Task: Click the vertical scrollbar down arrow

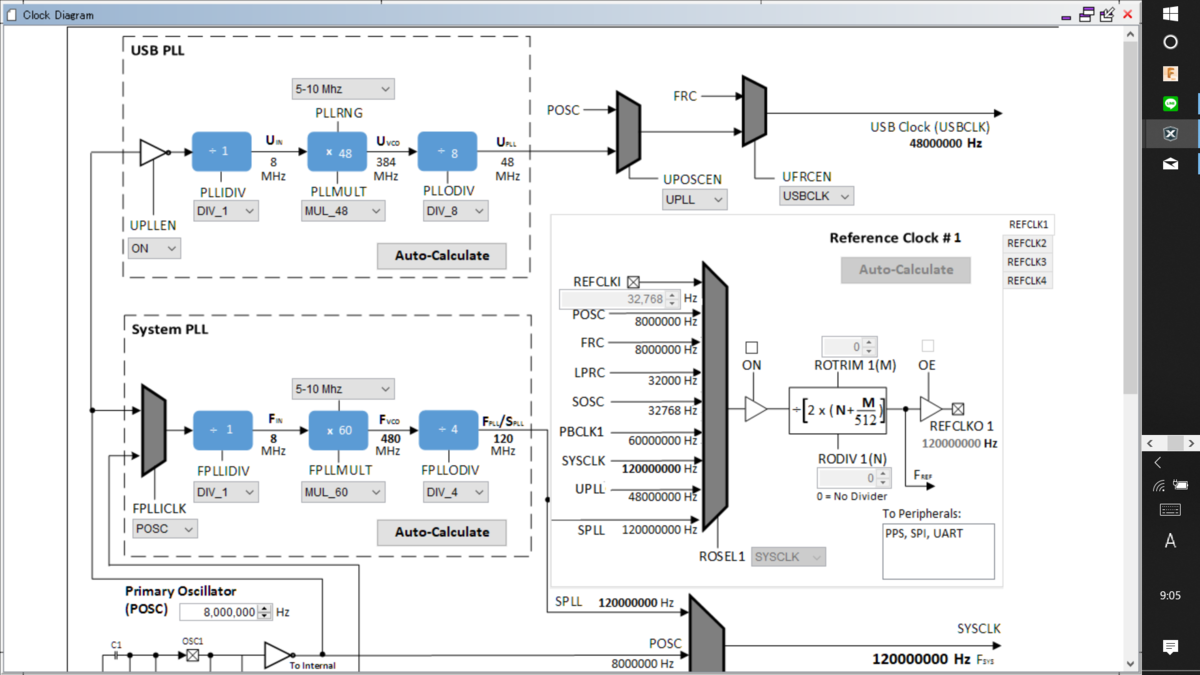Action: pyautogui.click(x=1130, y=663)
